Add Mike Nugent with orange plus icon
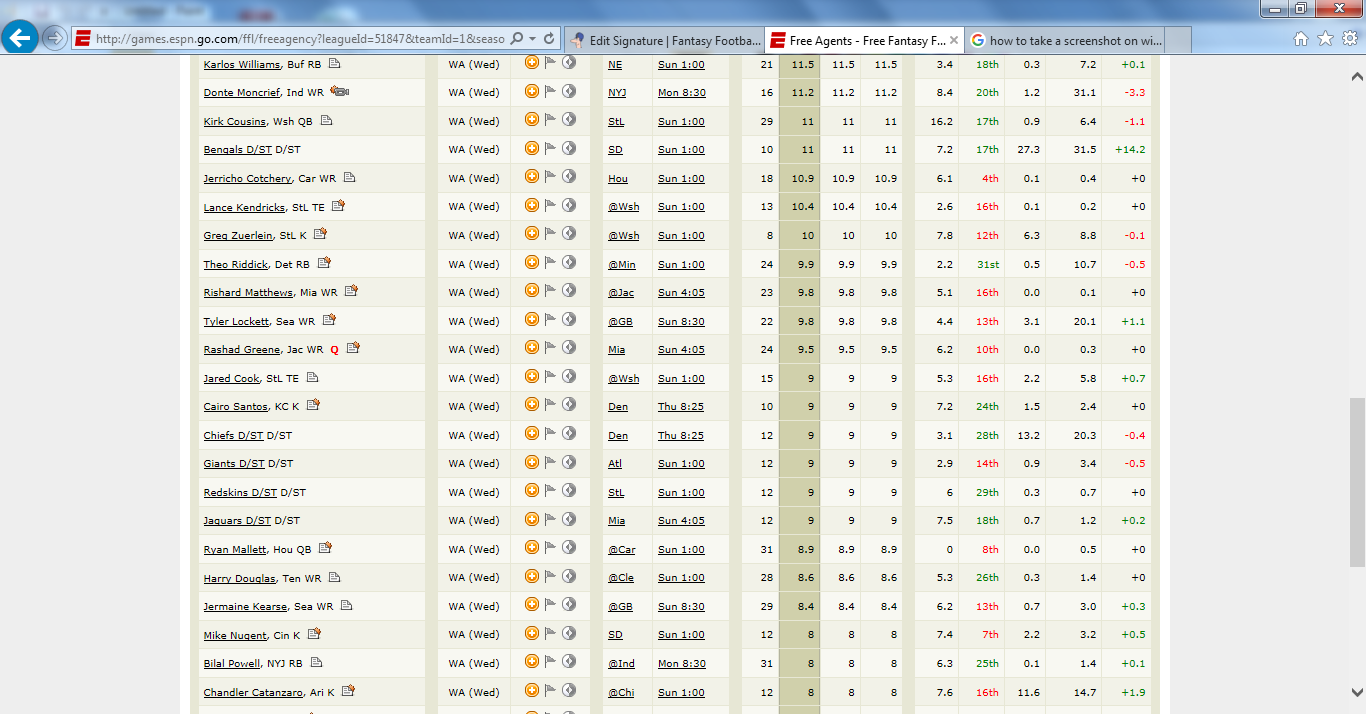The image size is (1366, 714). coord(532,633)
